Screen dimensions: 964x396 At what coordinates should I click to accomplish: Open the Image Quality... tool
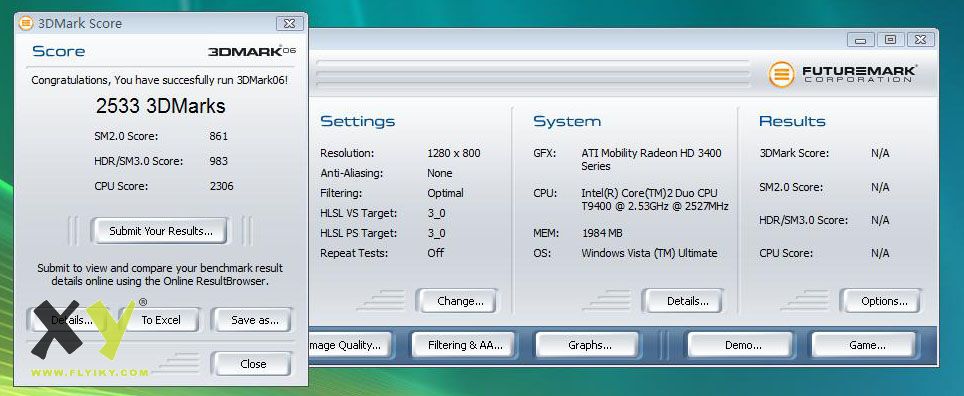(349, 345)
